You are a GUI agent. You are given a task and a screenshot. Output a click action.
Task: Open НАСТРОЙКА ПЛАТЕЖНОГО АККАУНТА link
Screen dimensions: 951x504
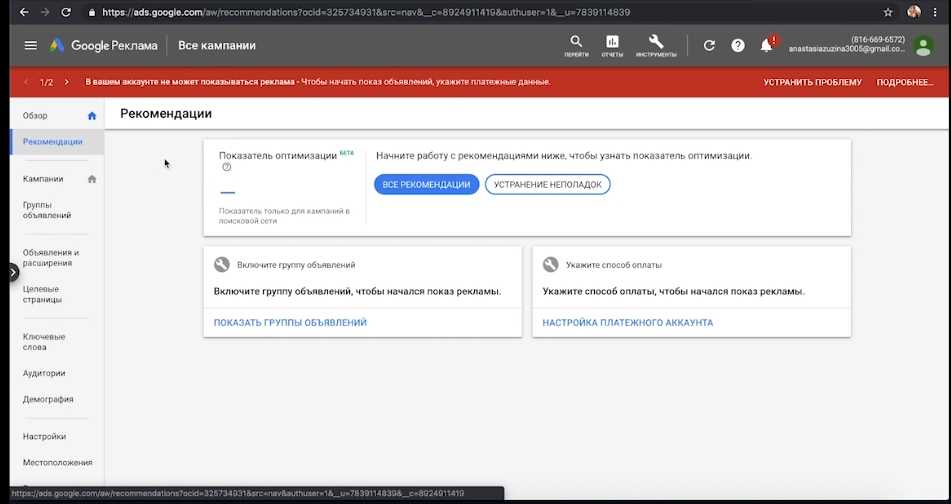(x=627, y=323)
